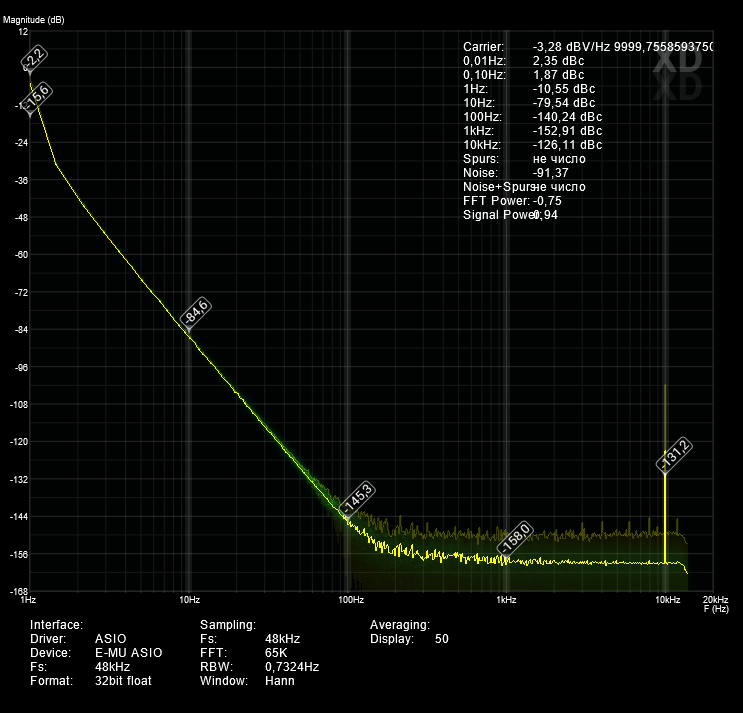The height and width of the screenshot is (713, 743).
Task: Select the -84,6 marker at 10Hz
Action: 196,311
